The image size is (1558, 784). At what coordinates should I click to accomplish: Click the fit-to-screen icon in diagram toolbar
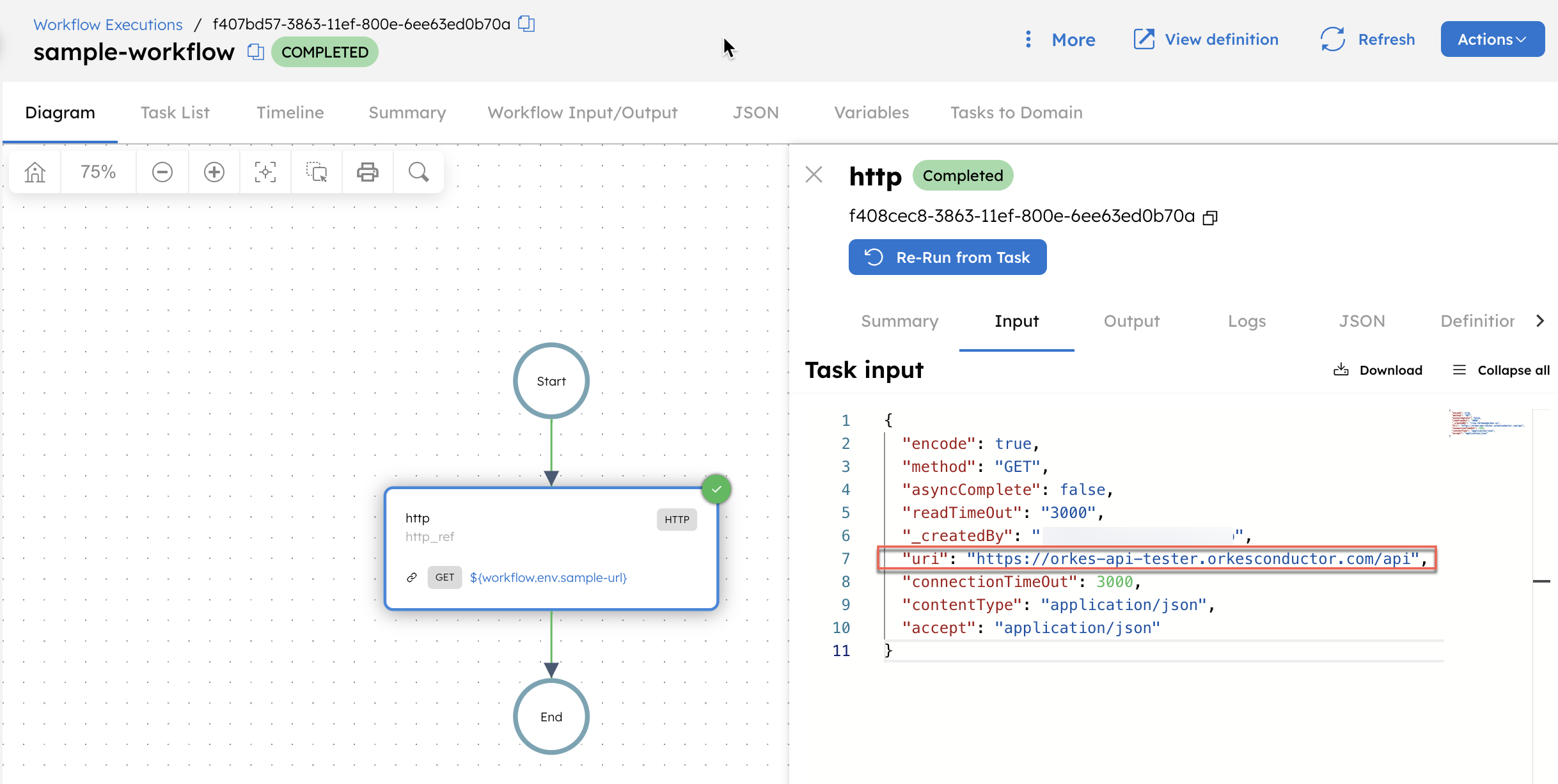tap(265, 172)
